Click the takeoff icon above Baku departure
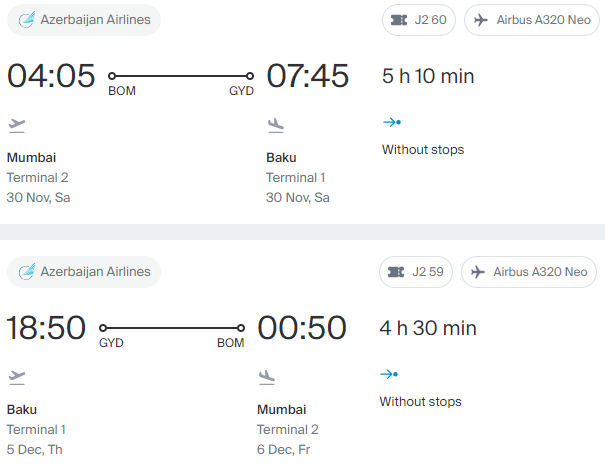The height and width of the screenshot is (471, 605). click(17, 378)
